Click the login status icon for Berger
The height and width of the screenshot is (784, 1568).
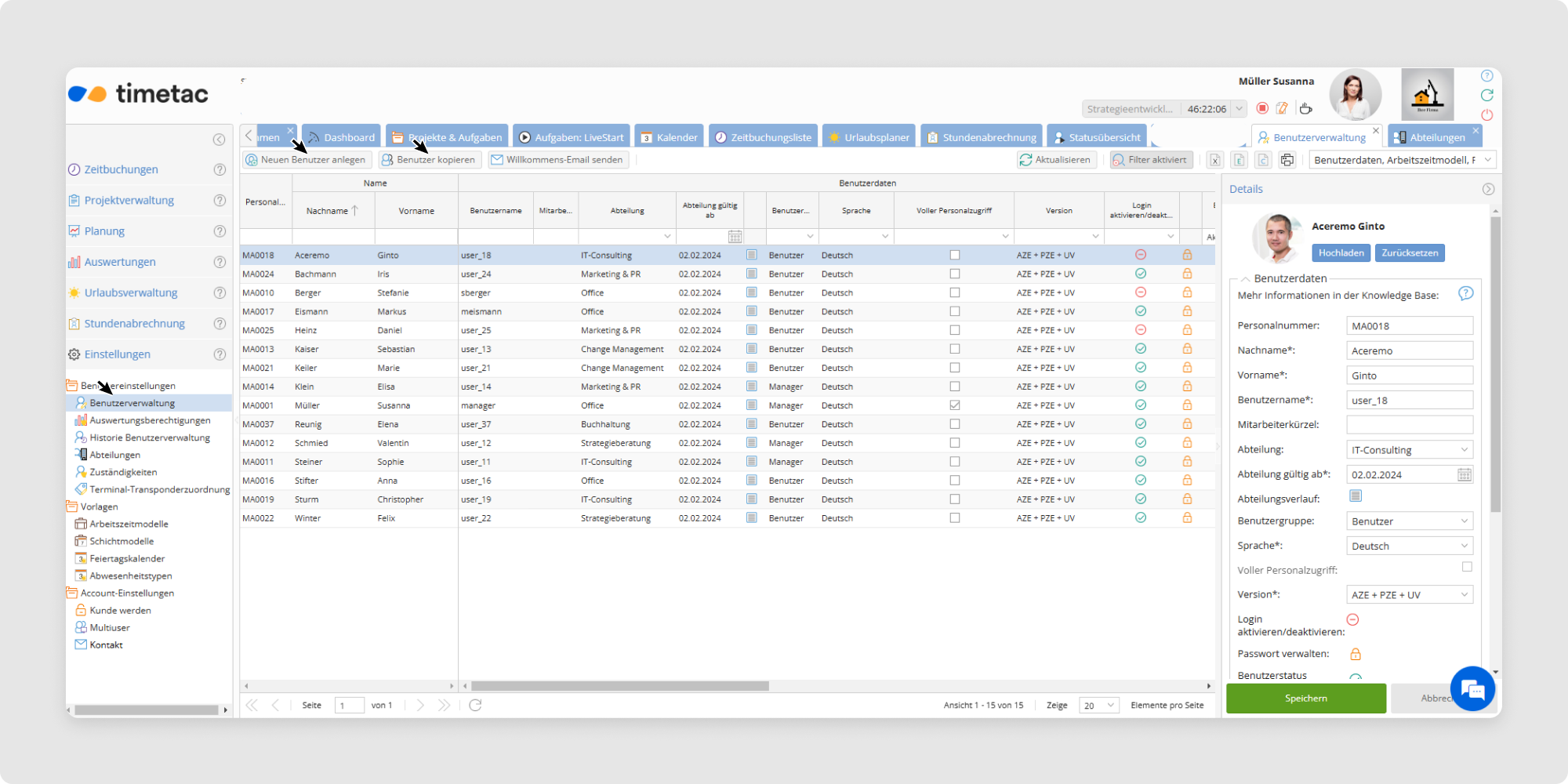[1141, 292]
